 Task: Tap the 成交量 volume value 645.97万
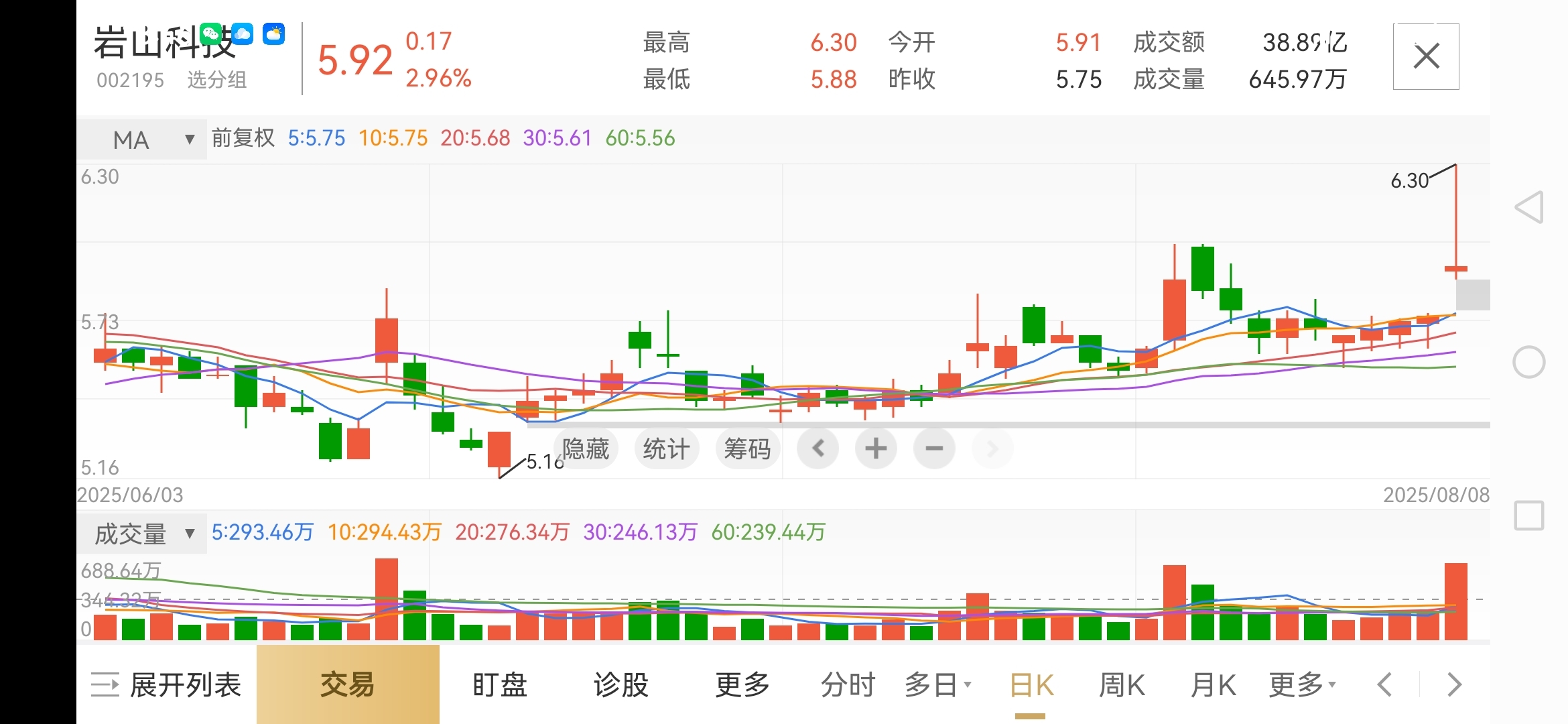[1298, 79]
